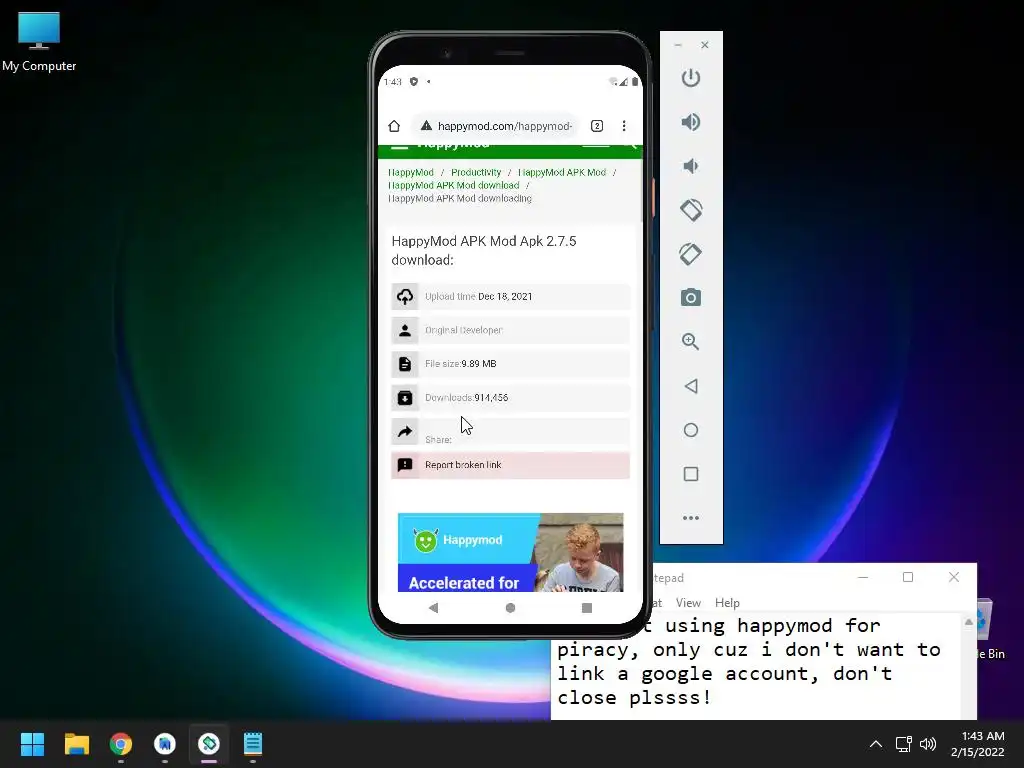Rotate emulator left icon
The height and width of the screenshot is (768, 1024).
point(690,210)
